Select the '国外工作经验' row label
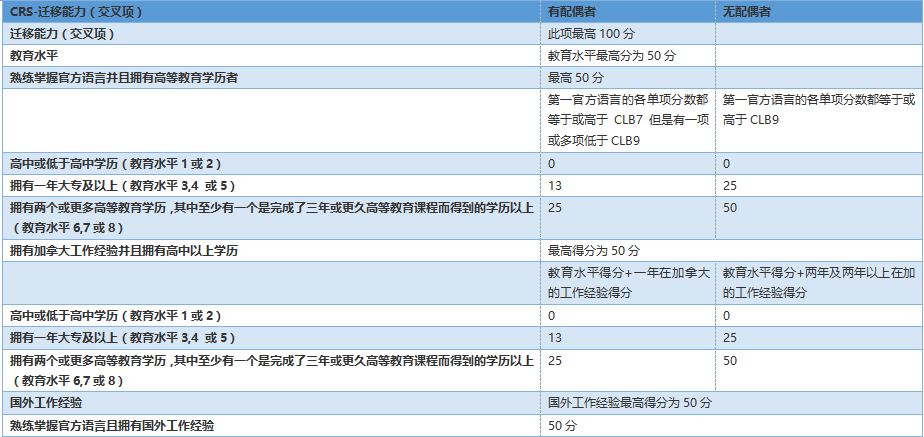Viewport: 924px width, 437px height. pyautogui.click(x=46, y=402)
